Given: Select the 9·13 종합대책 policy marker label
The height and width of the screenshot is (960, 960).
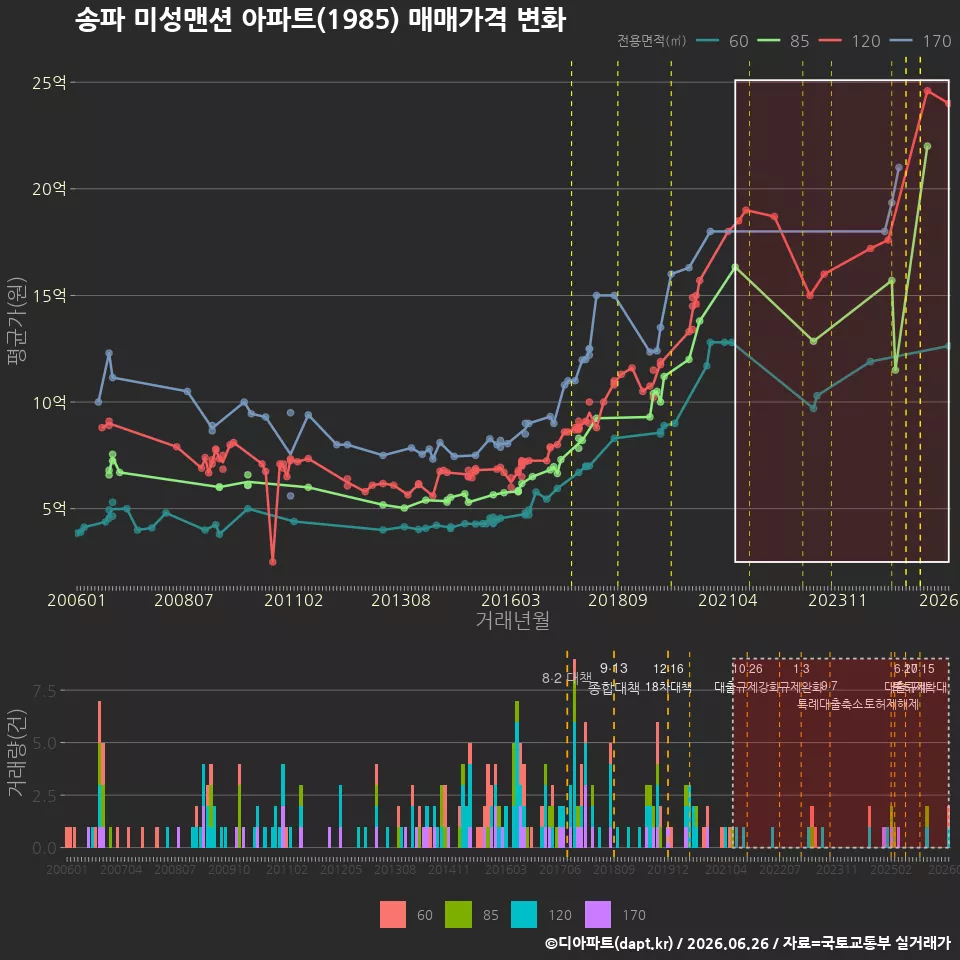Looking at the screenshot, I should point(613,678).
